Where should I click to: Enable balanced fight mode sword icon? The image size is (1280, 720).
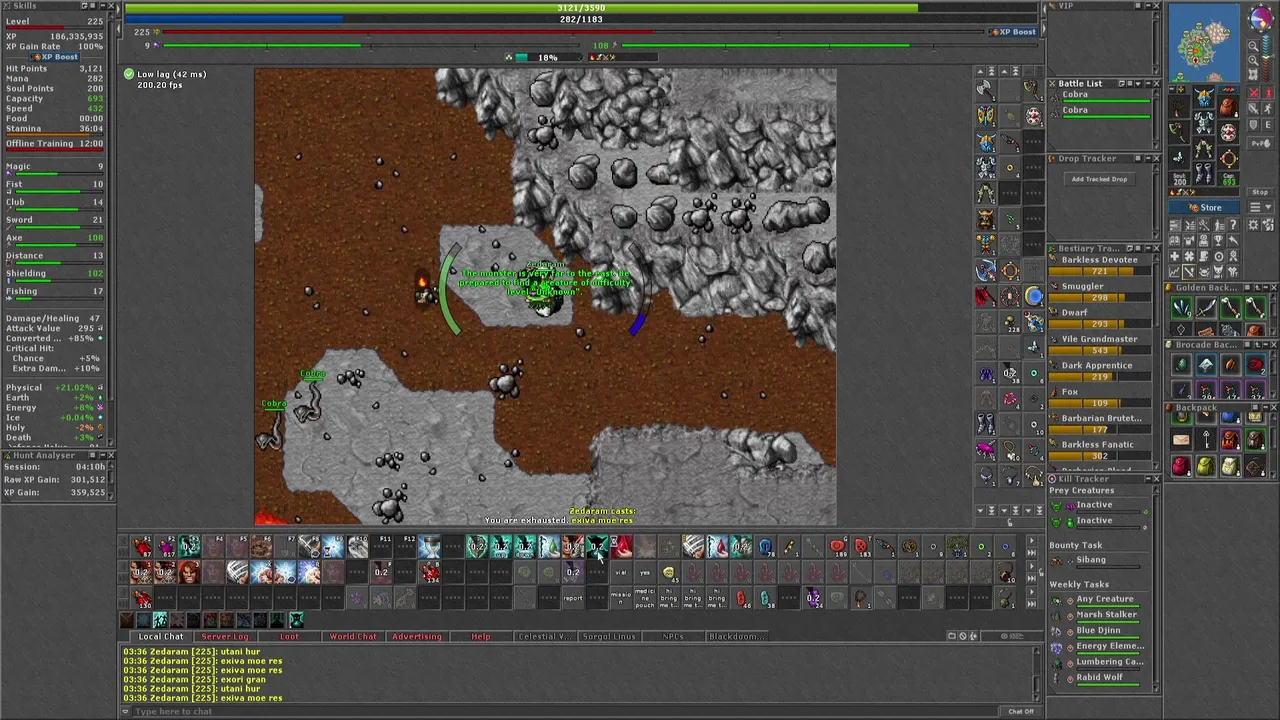1254,108
